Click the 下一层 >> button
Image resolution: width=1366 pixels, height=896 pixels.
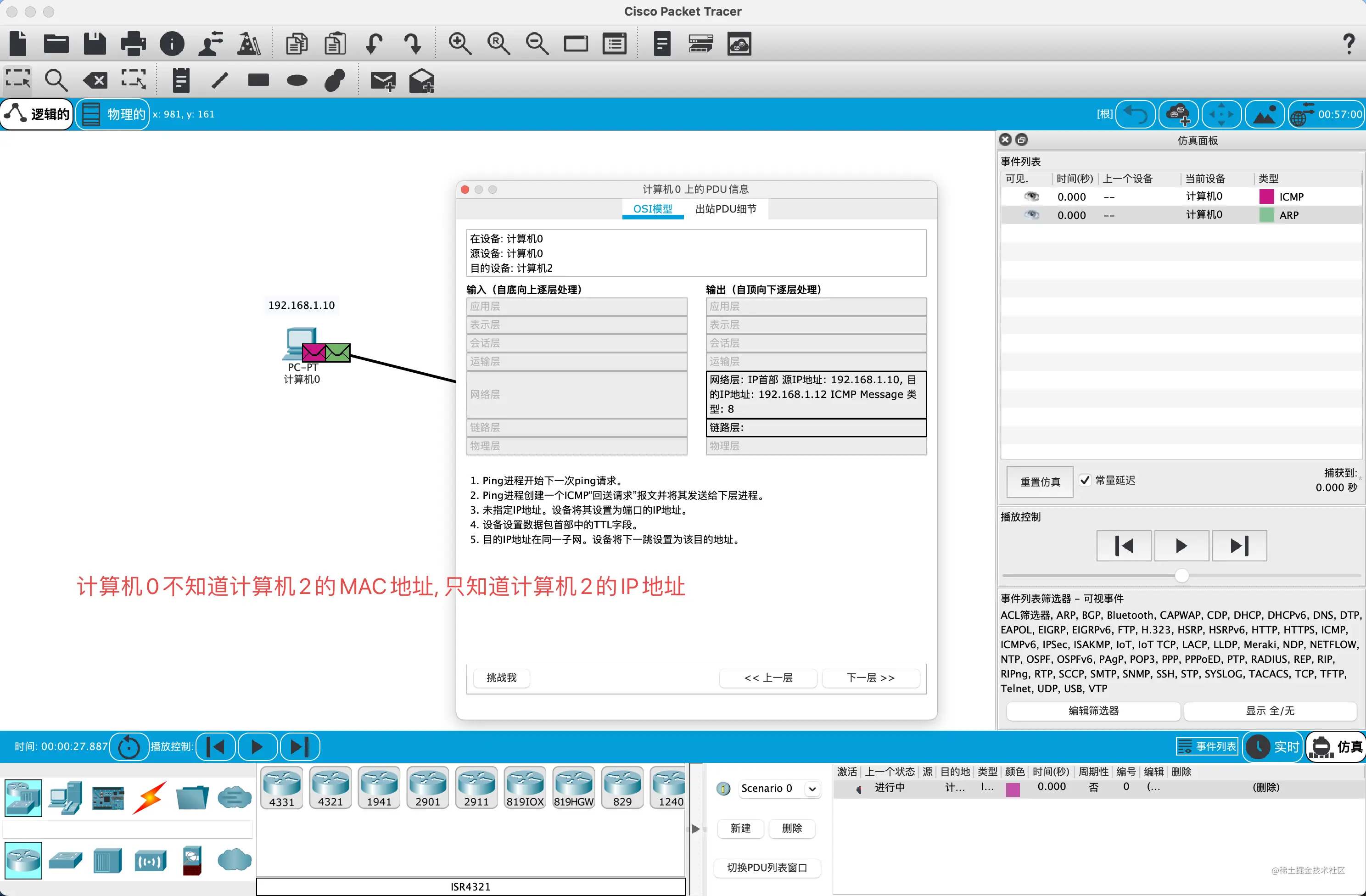[x=870, y=678]
